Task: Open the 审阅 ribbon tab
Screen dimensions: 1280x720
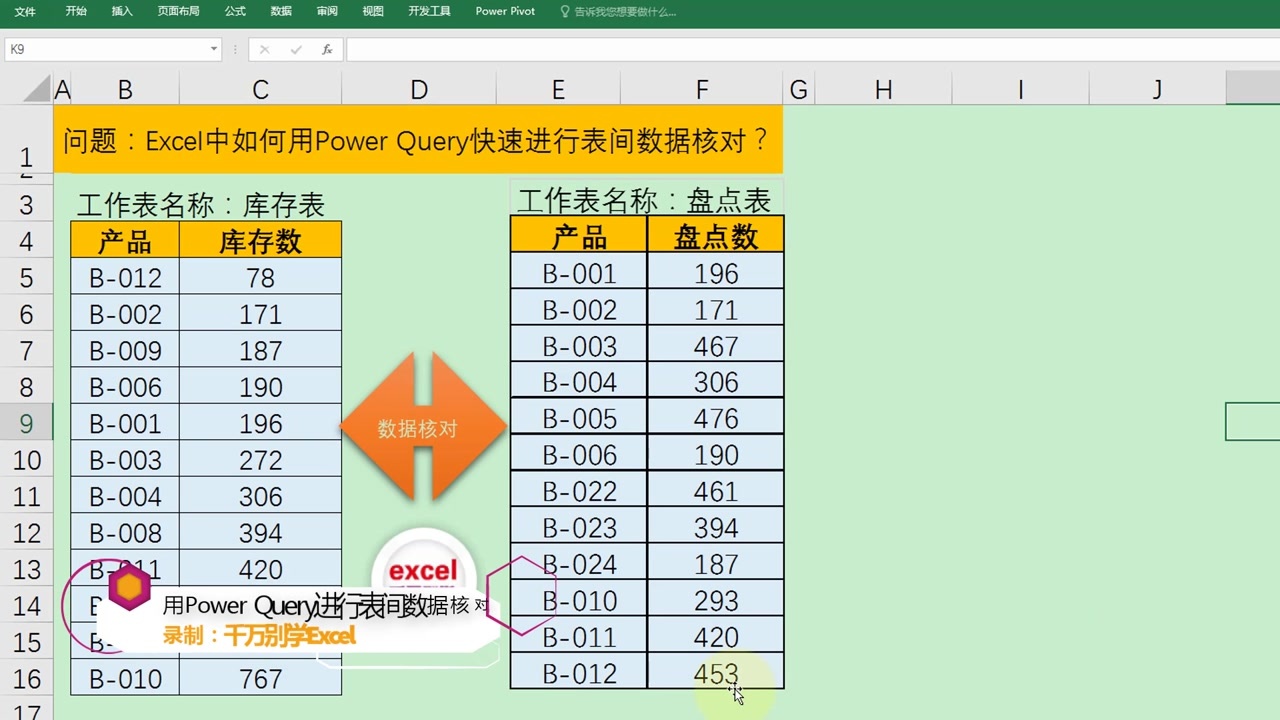Action: tap(327, 11)
